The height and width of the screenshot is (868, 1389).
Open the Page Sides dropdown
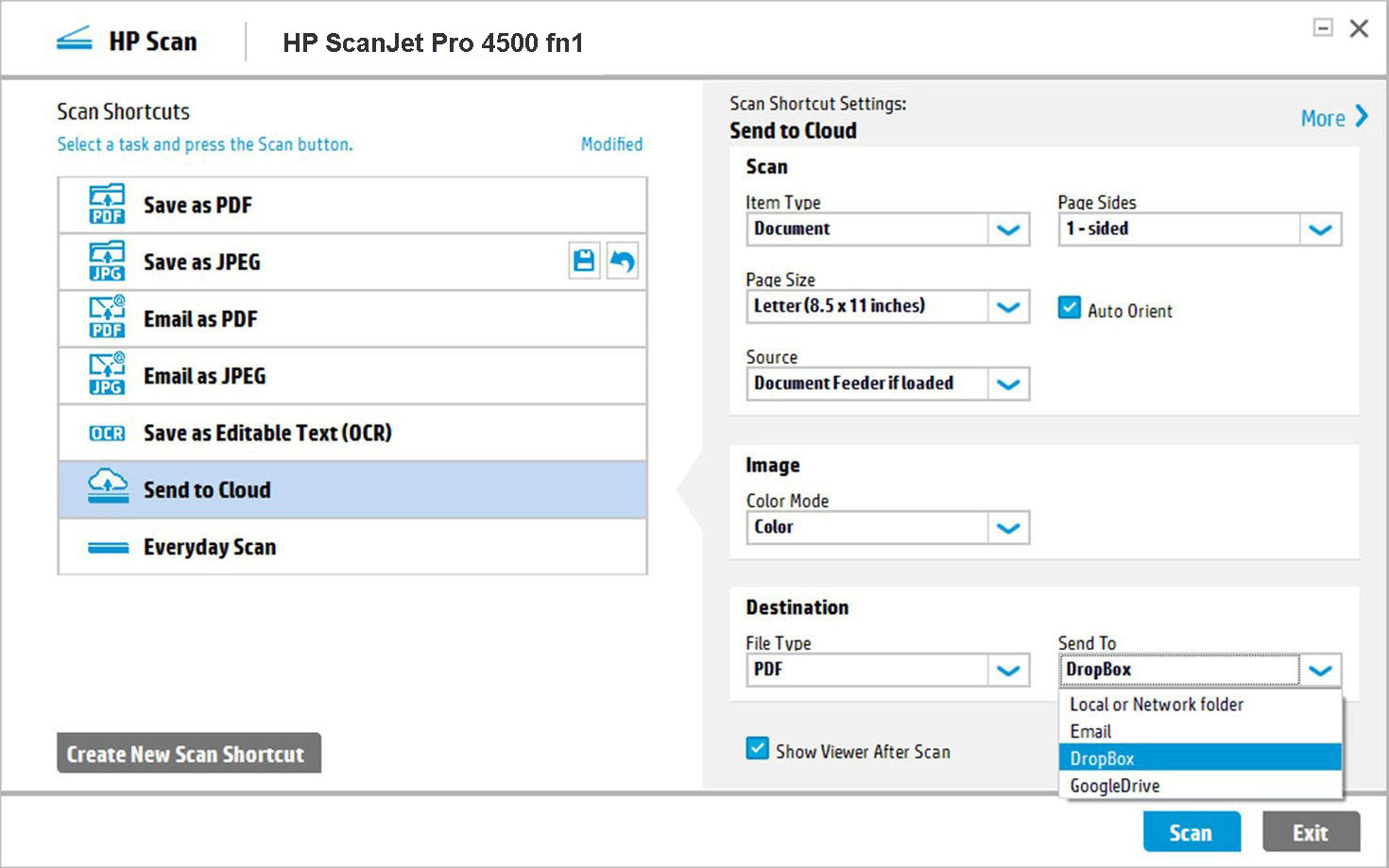click(x=1320, y=230)
